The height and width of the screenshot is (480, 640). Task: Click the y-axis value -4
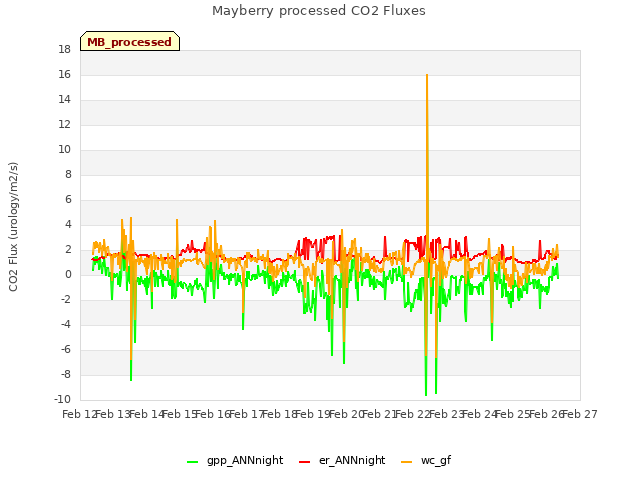pos(66,324)
